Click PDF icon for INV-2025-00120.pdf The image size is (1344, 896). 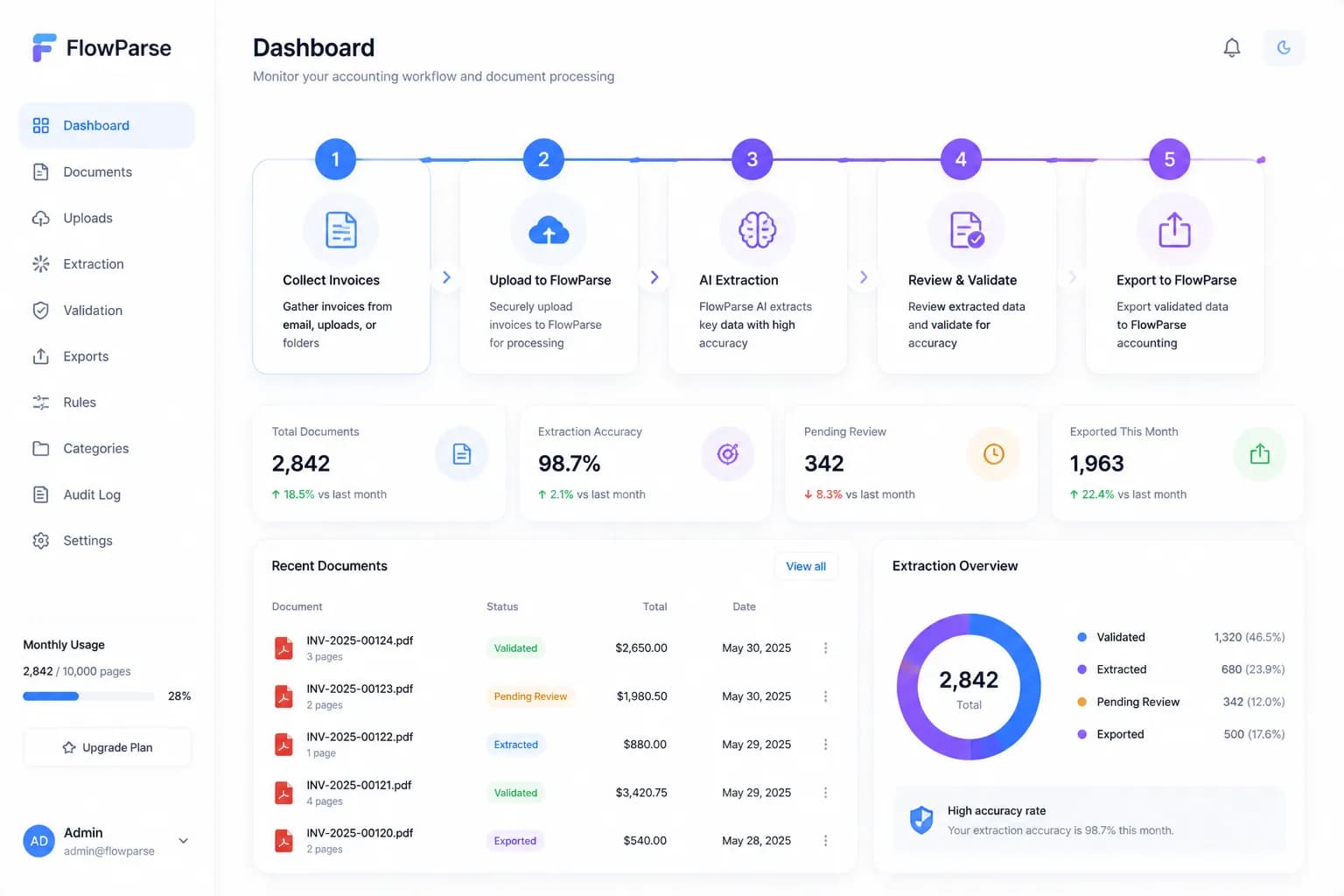point(283,841)
